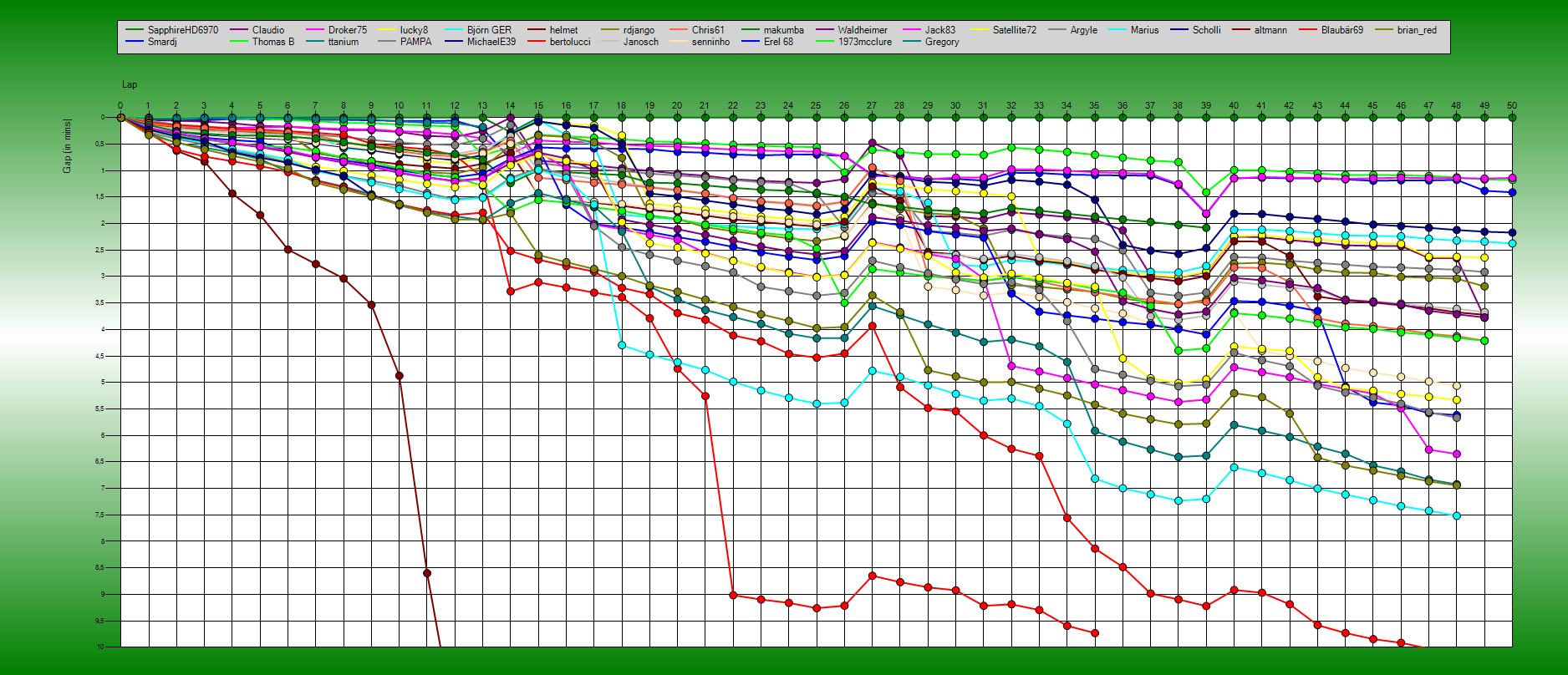
Task: Select lap 0 on the axis
Action: click(120, 106)
